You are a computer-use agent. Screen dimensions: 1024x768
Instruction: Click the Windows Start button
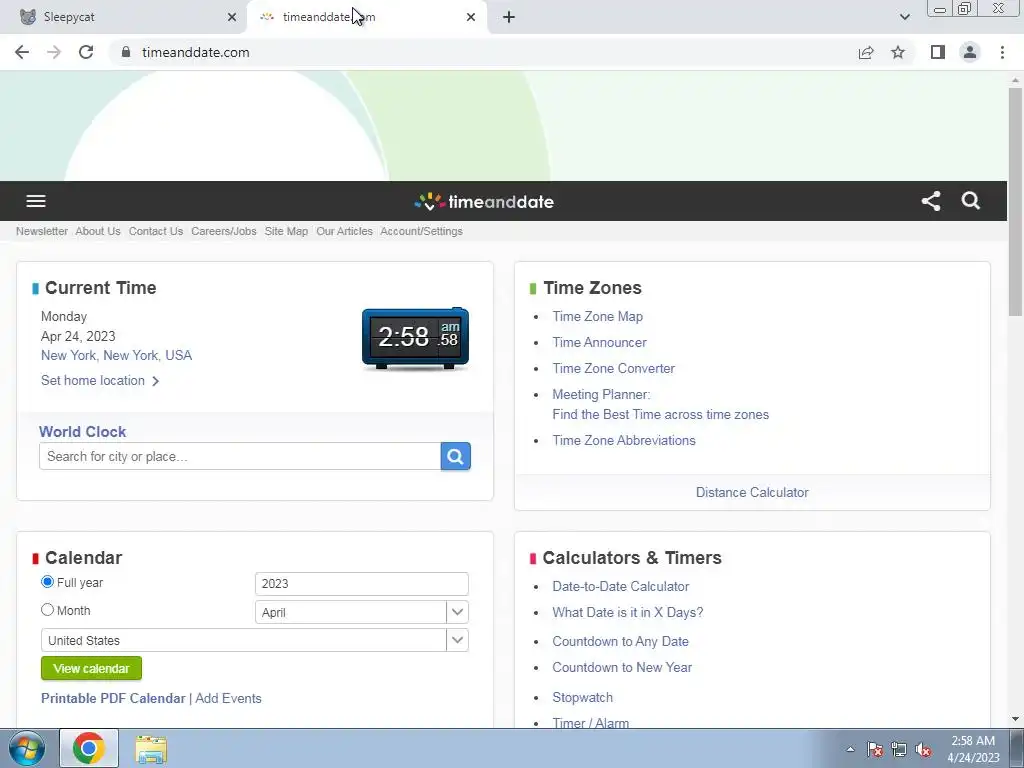[27, 748]
